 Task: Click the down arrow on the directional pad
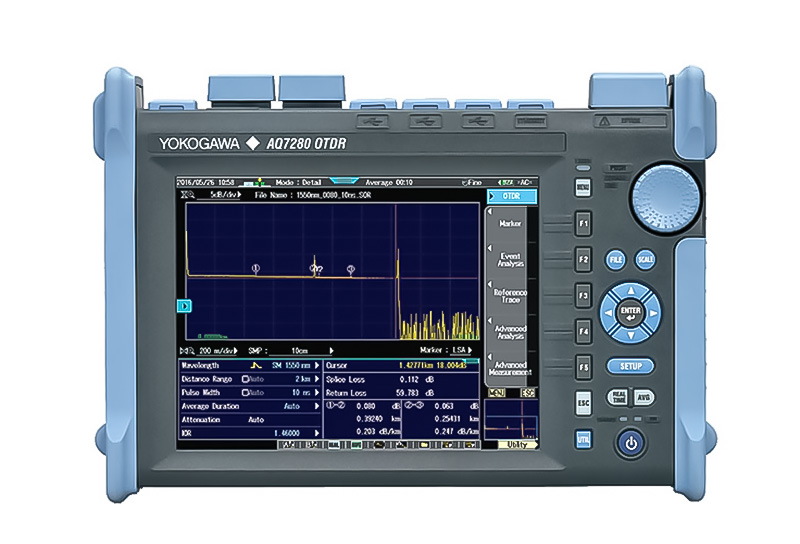click(631, 335)
